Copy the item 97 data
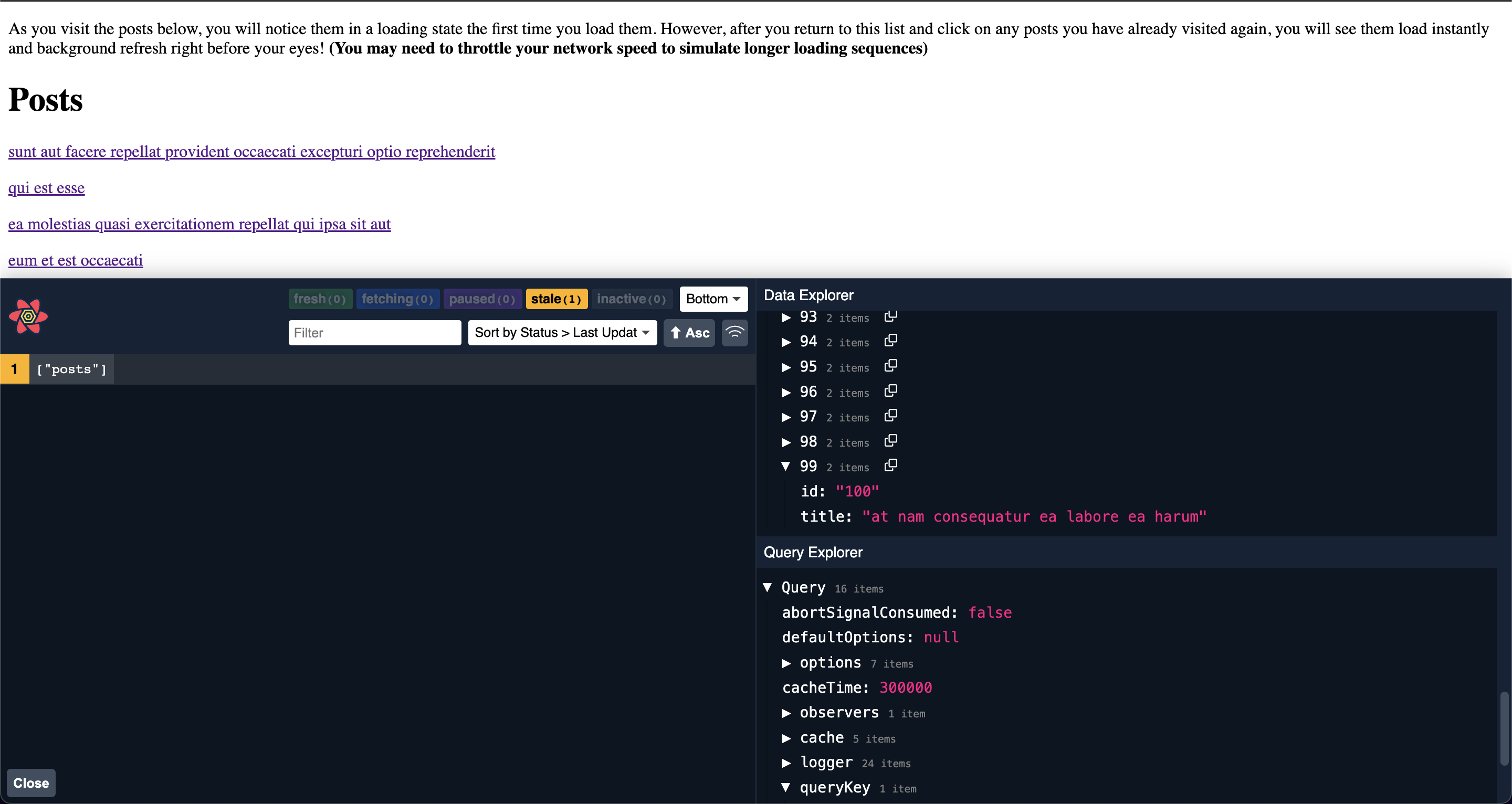The height and width of the screenshot is (804, 1512). pos(890,416)
